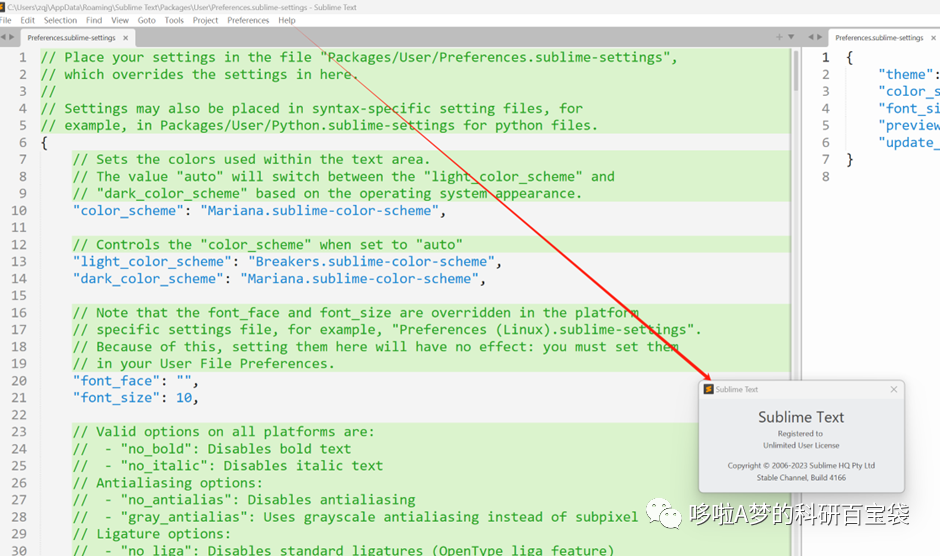This screenshot has height=556, width=940.
Task: Open the Goto menu
Action: point(146,20)
